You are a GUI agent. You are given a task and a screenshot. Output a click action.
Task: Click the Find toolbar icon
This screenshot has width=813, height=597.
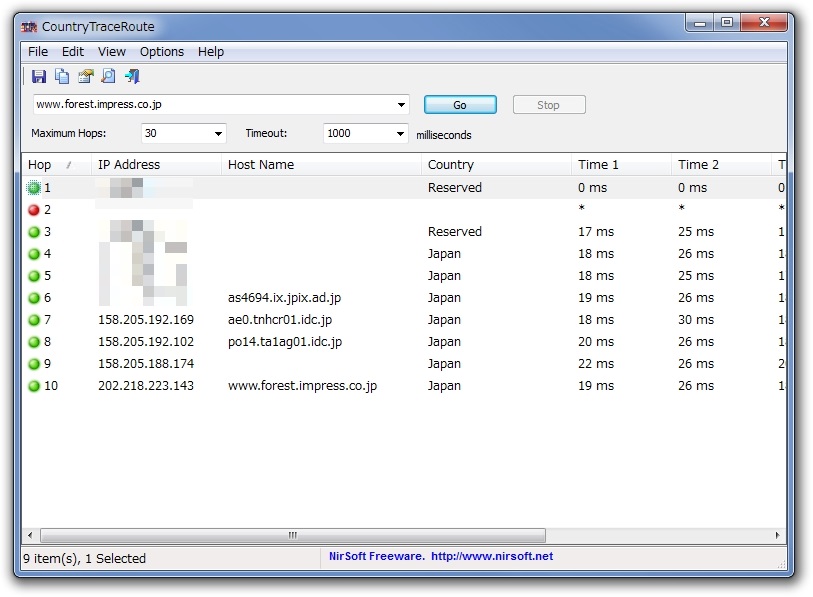[x=108, y=77]
